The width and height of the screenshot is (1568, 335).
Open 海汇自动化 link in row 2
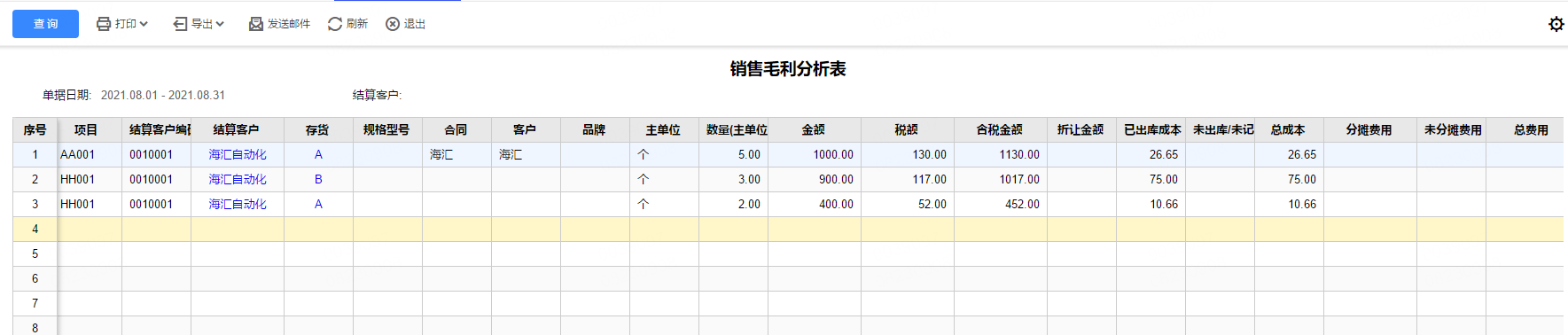point(238,179)
